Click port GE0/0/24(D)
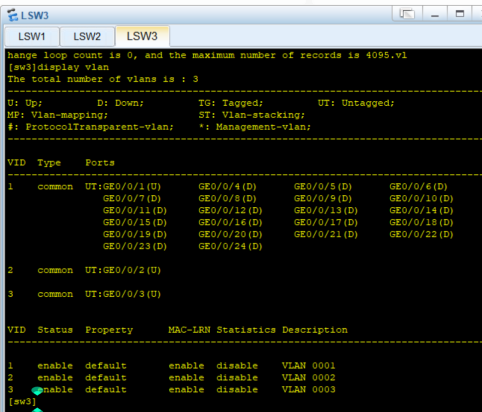This screenshot has height=412, width=482. click(x=230, y=247)
